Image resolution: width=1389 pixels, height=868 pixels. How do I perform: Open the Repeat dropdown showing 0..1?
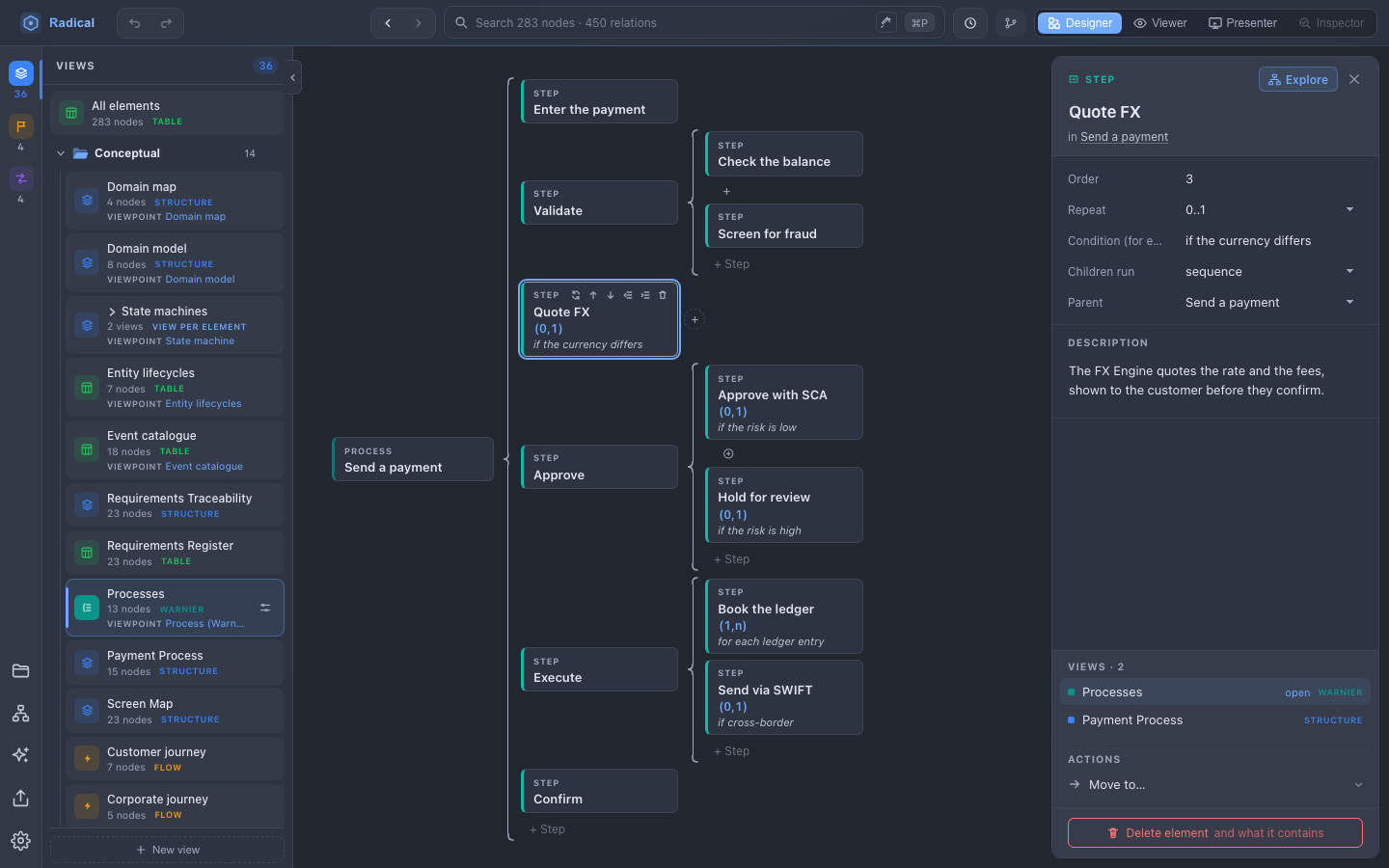tap(1270, 209)
